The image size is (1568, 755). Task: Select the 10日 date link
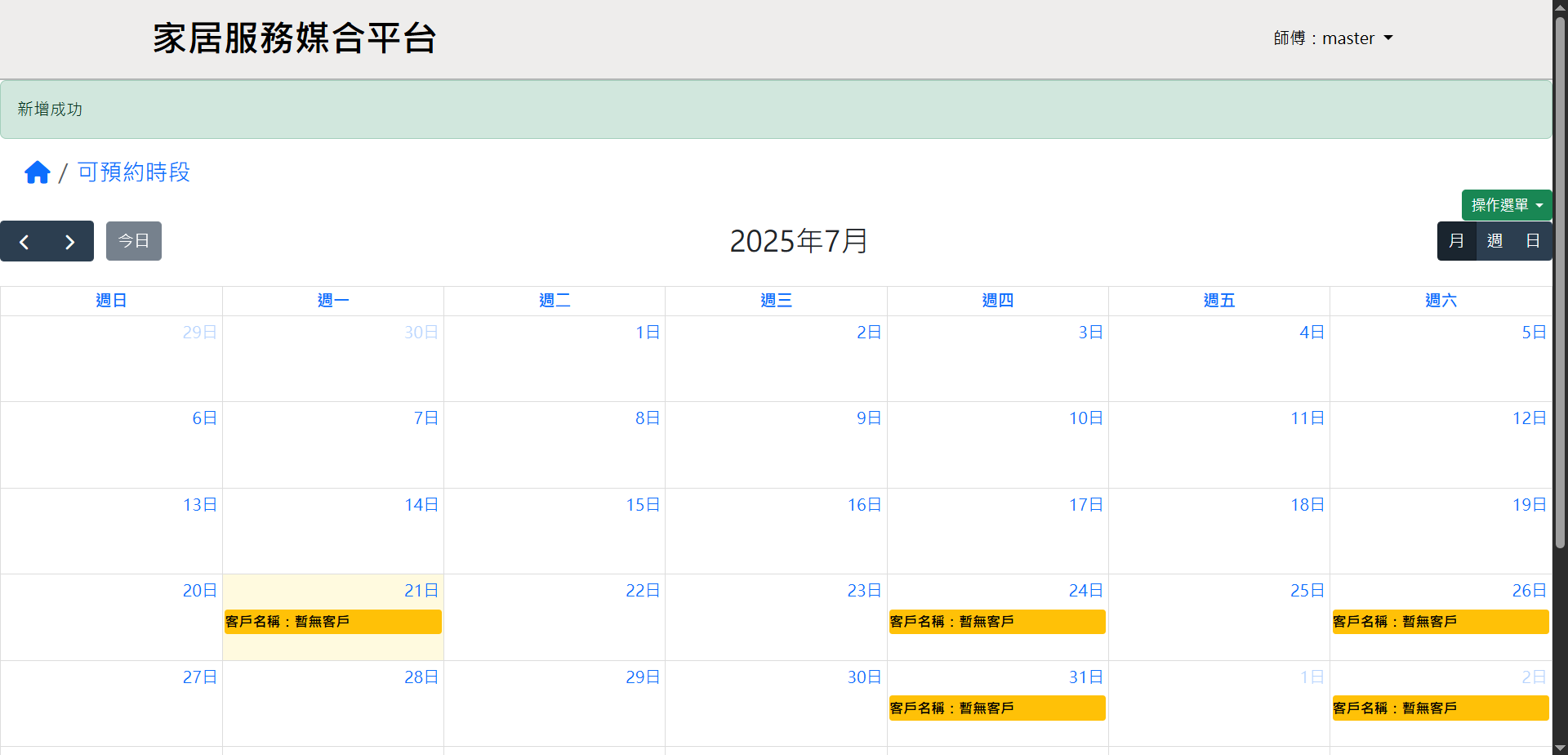(1086, 418)
